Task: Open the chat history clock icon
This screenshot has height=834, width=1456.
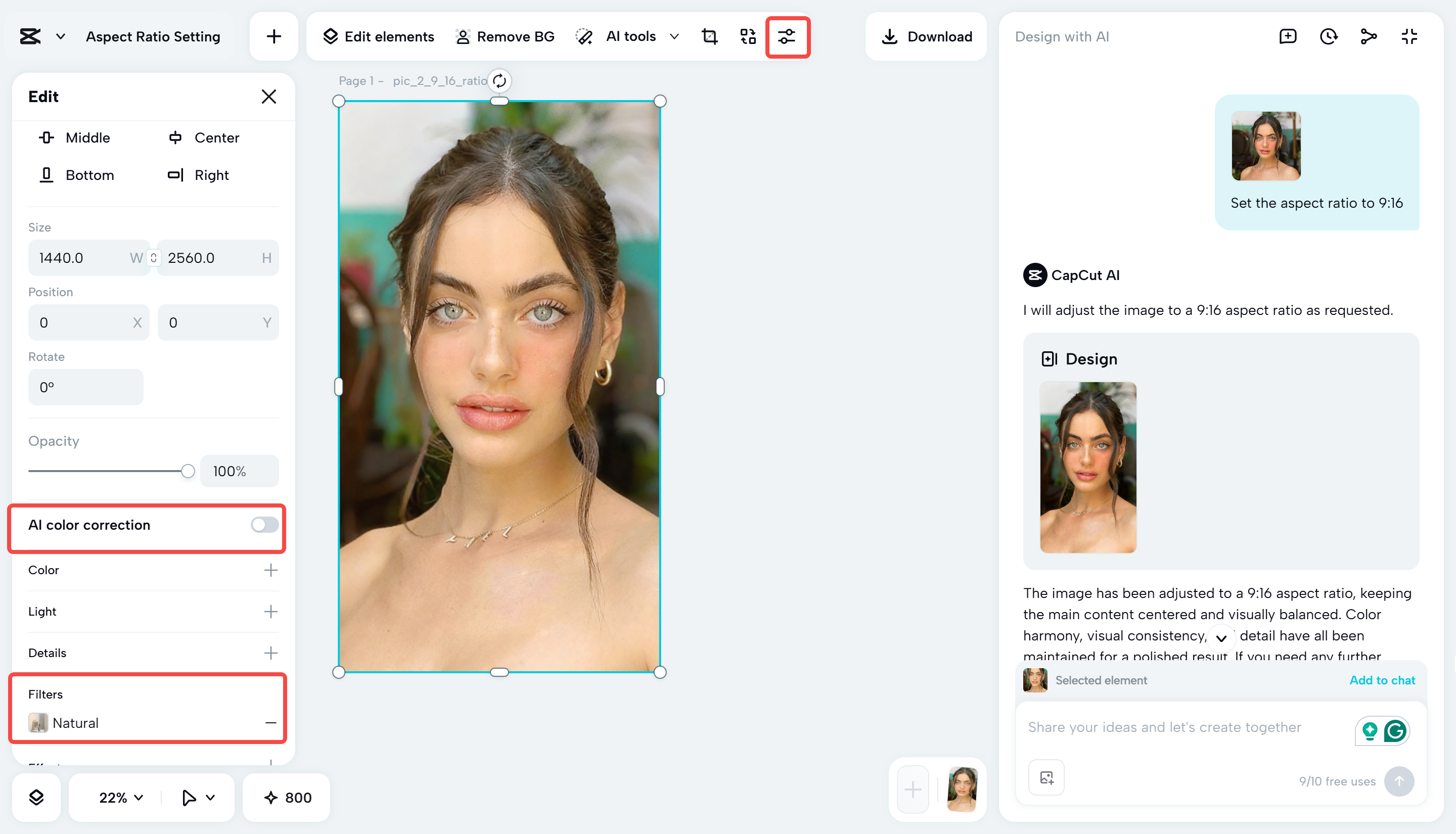Action: pos(1328,37)
